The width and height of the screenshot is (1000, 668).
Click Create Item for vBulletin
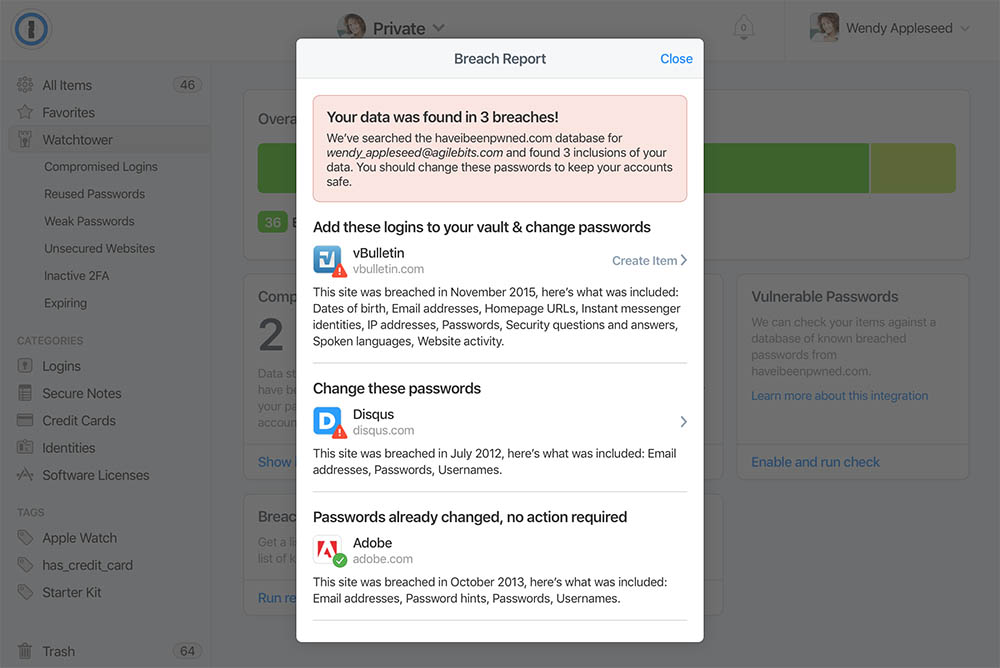pos(649,260)
